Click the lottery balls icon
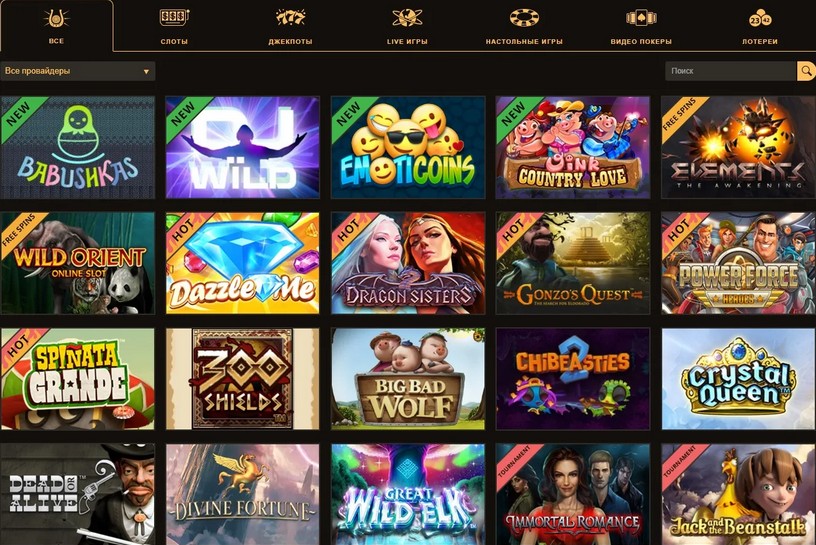This screenshot has width=816, height=545. click(760, 19)
